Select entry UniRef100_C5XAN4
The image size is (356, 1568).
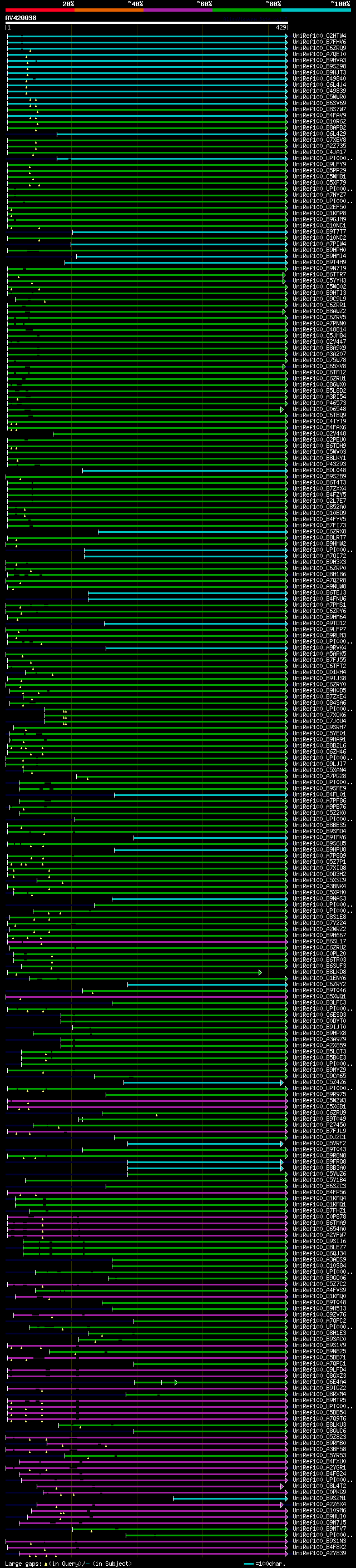pos(319,770)
